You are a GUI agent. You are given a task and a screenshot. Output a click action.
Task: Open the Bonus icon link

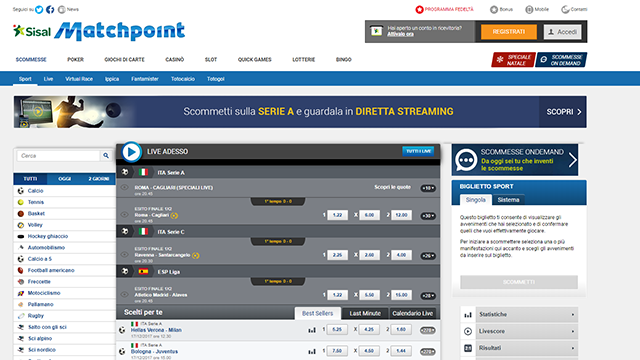[x=494, y=9]
